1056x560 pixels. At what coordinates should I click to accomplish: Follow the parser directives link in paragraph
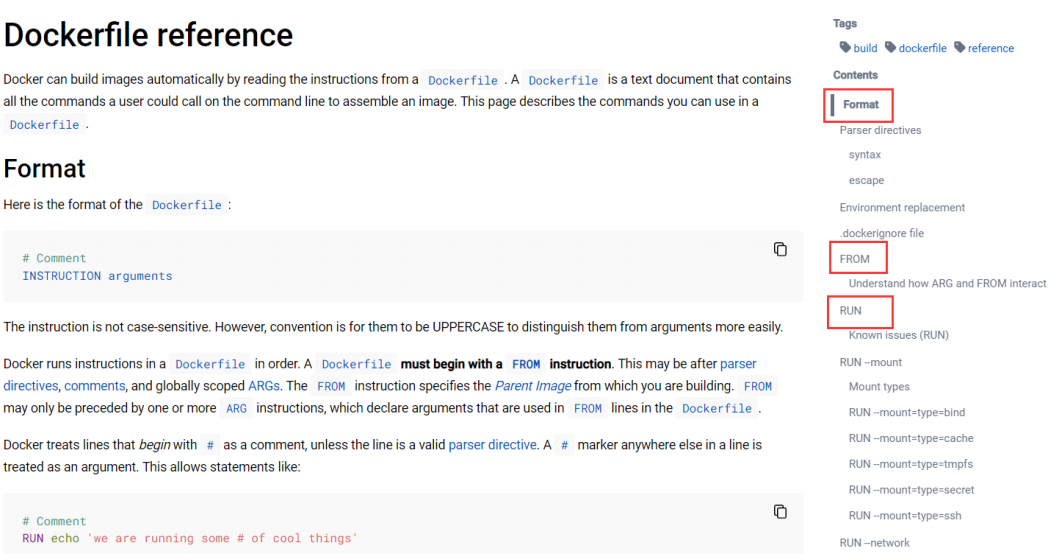tap(738, 364)
